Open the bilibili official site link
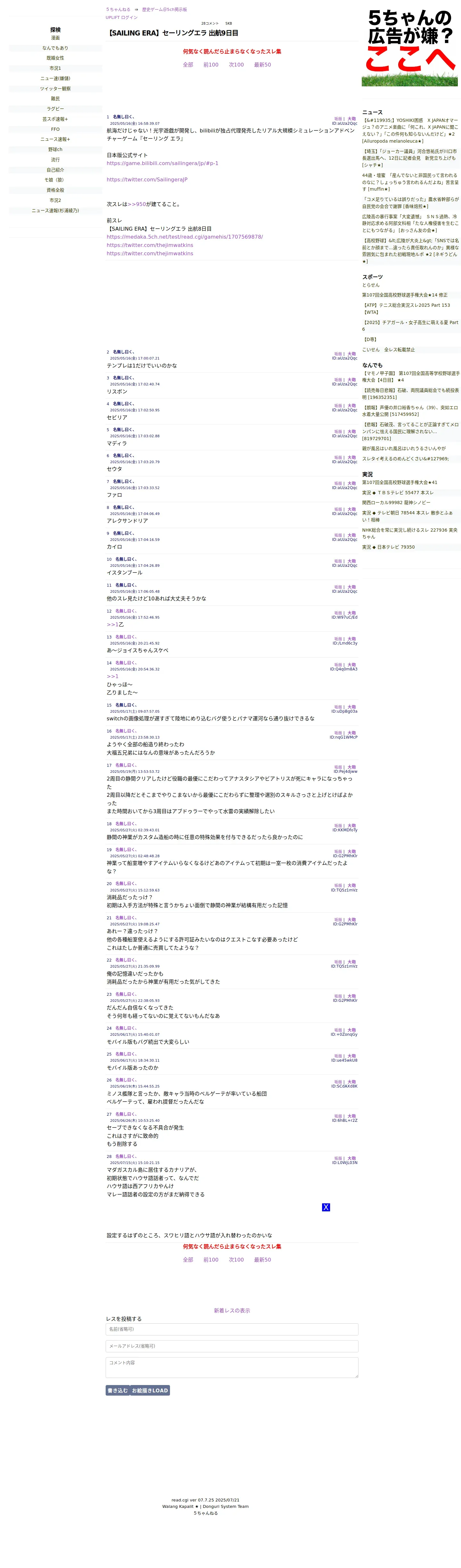The image size is (461, 1568). click(x=163, y=163)
